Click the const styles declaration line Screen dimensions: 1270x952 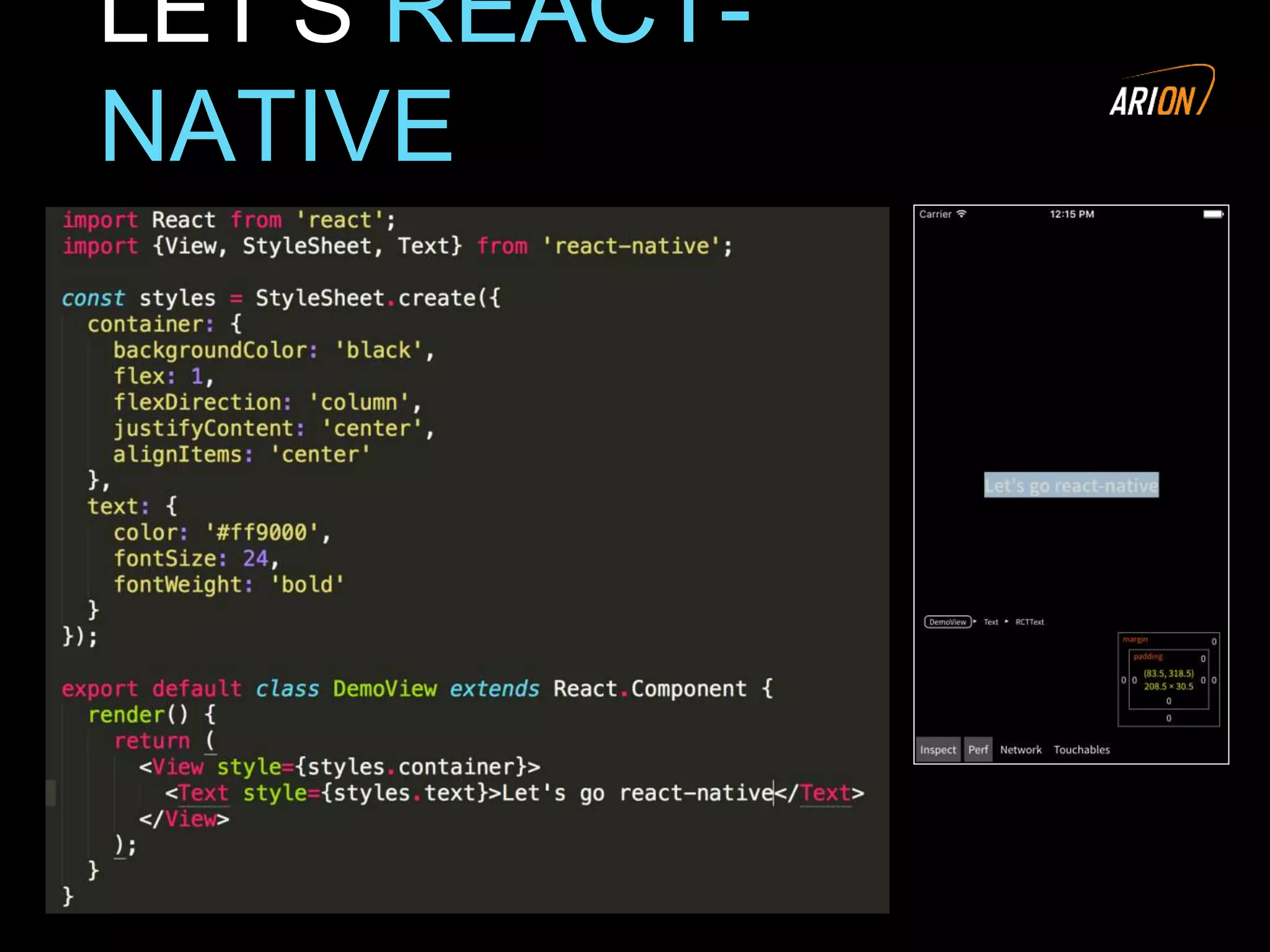click(281, 298)
